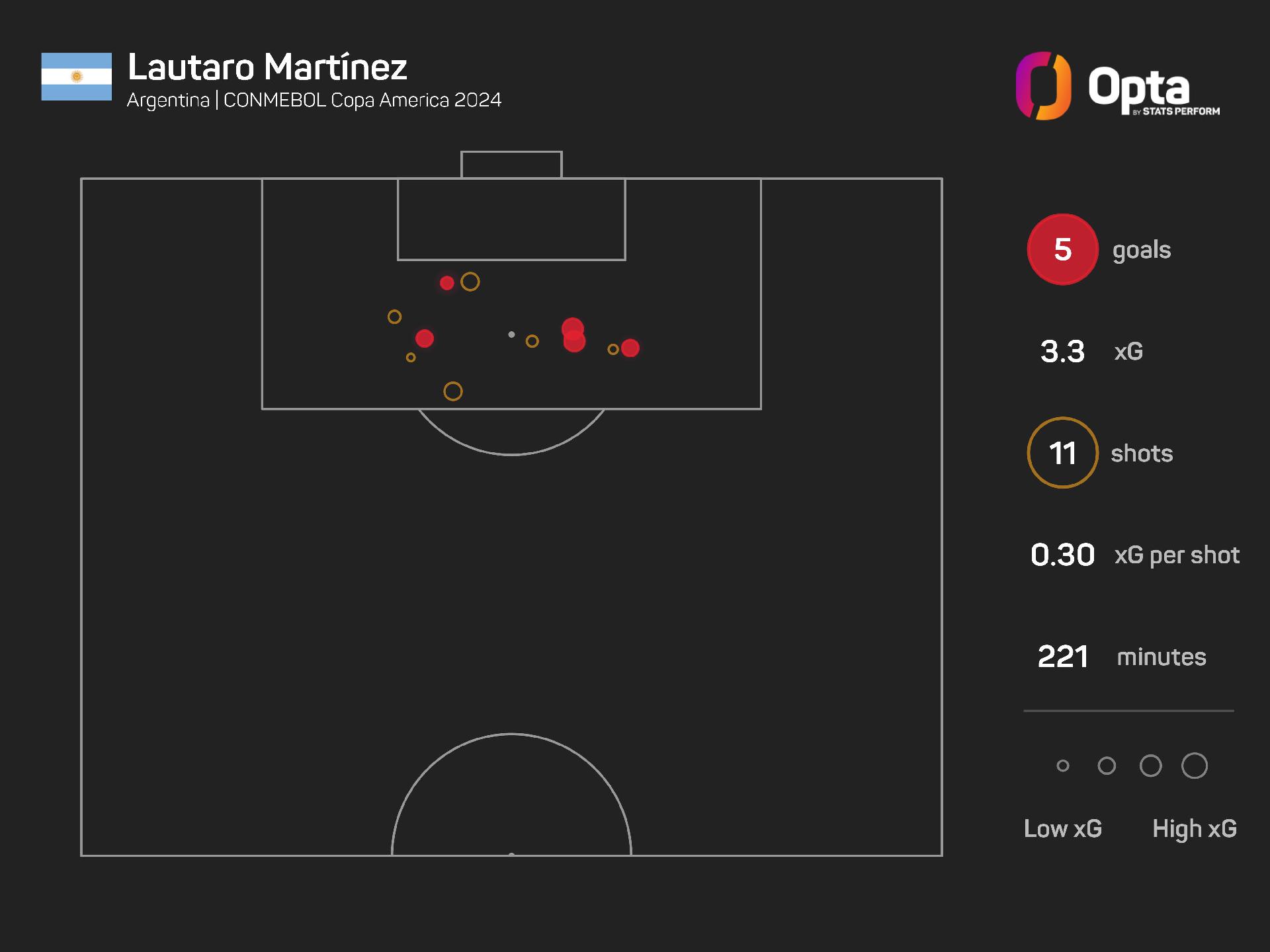The height and width of the screenshot is (952, 1270).
Task: Click the smallest Low xG legend circle
Action: tap(1063, 766)
